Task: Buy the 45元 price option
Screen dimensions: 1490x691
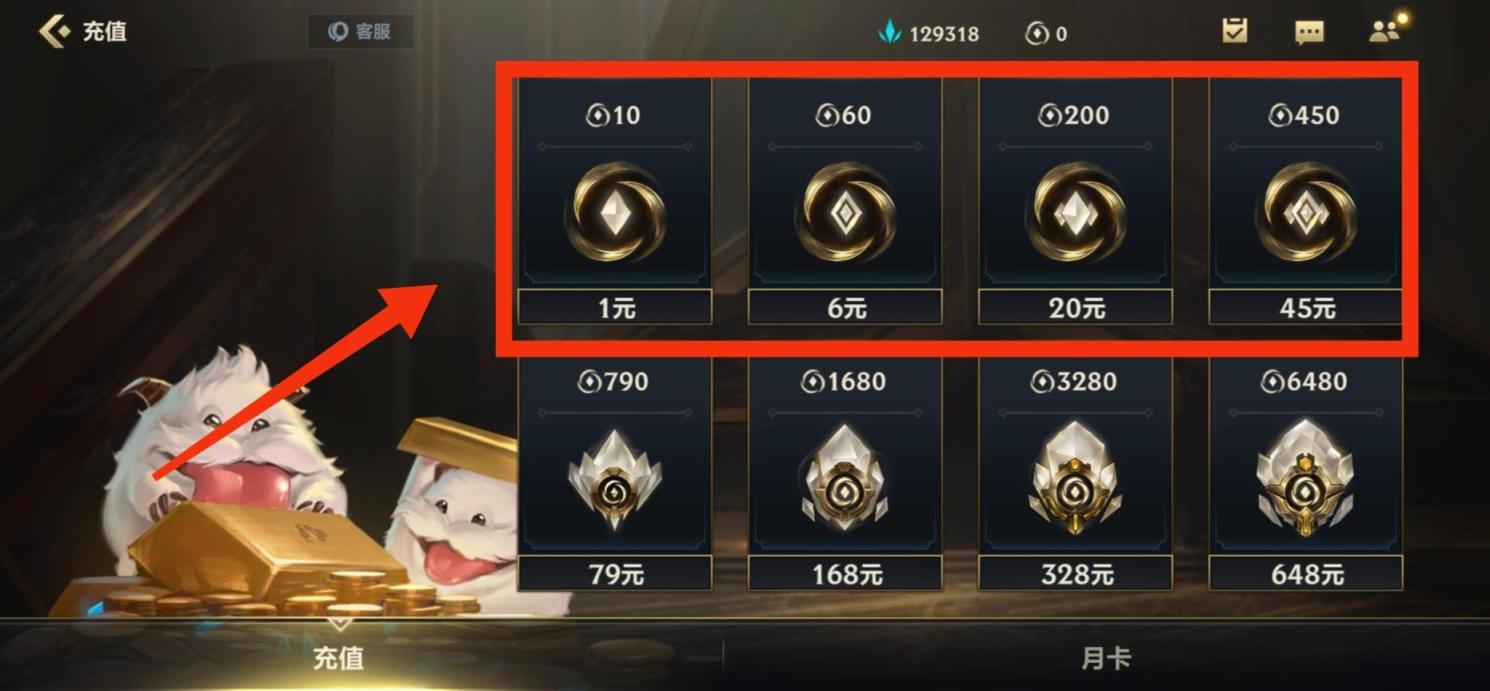Action: [x=1306, y=307]
